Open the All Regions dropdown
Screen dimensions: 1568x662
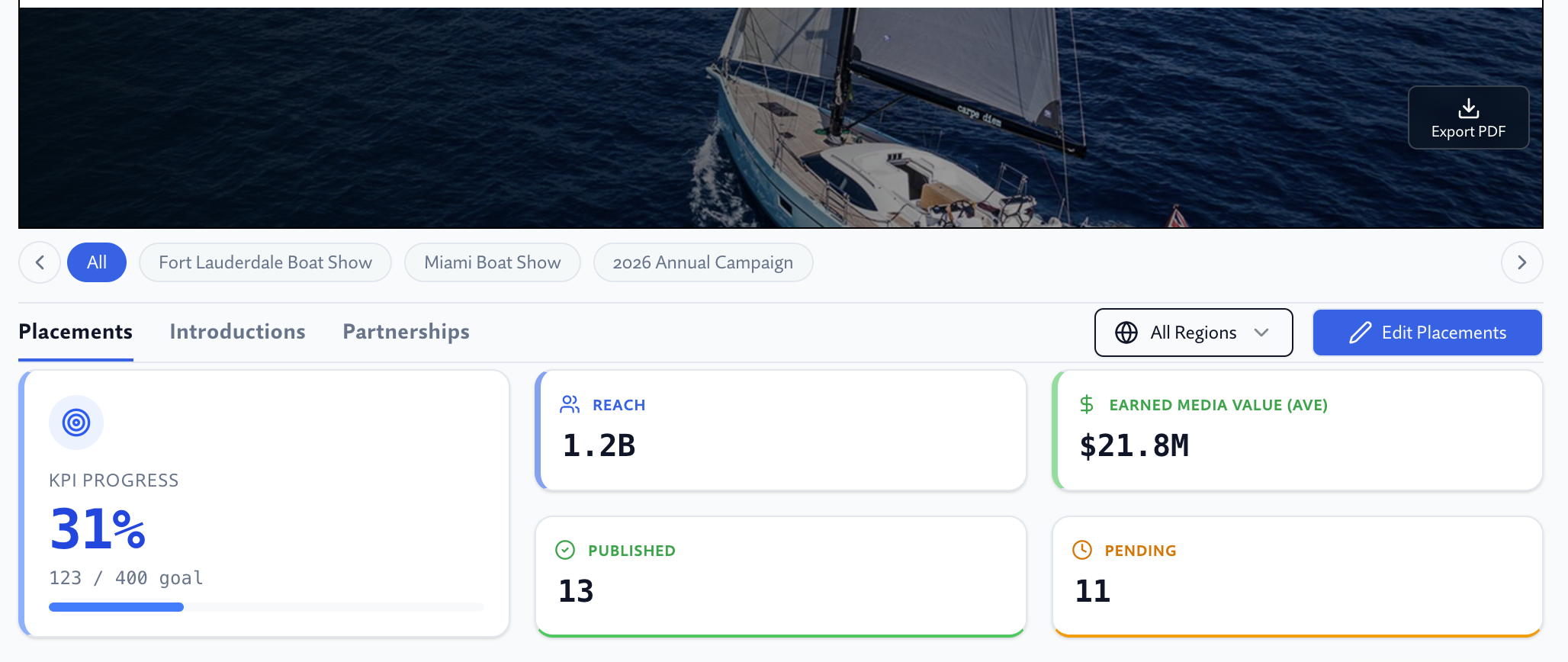pos(1194,333)
